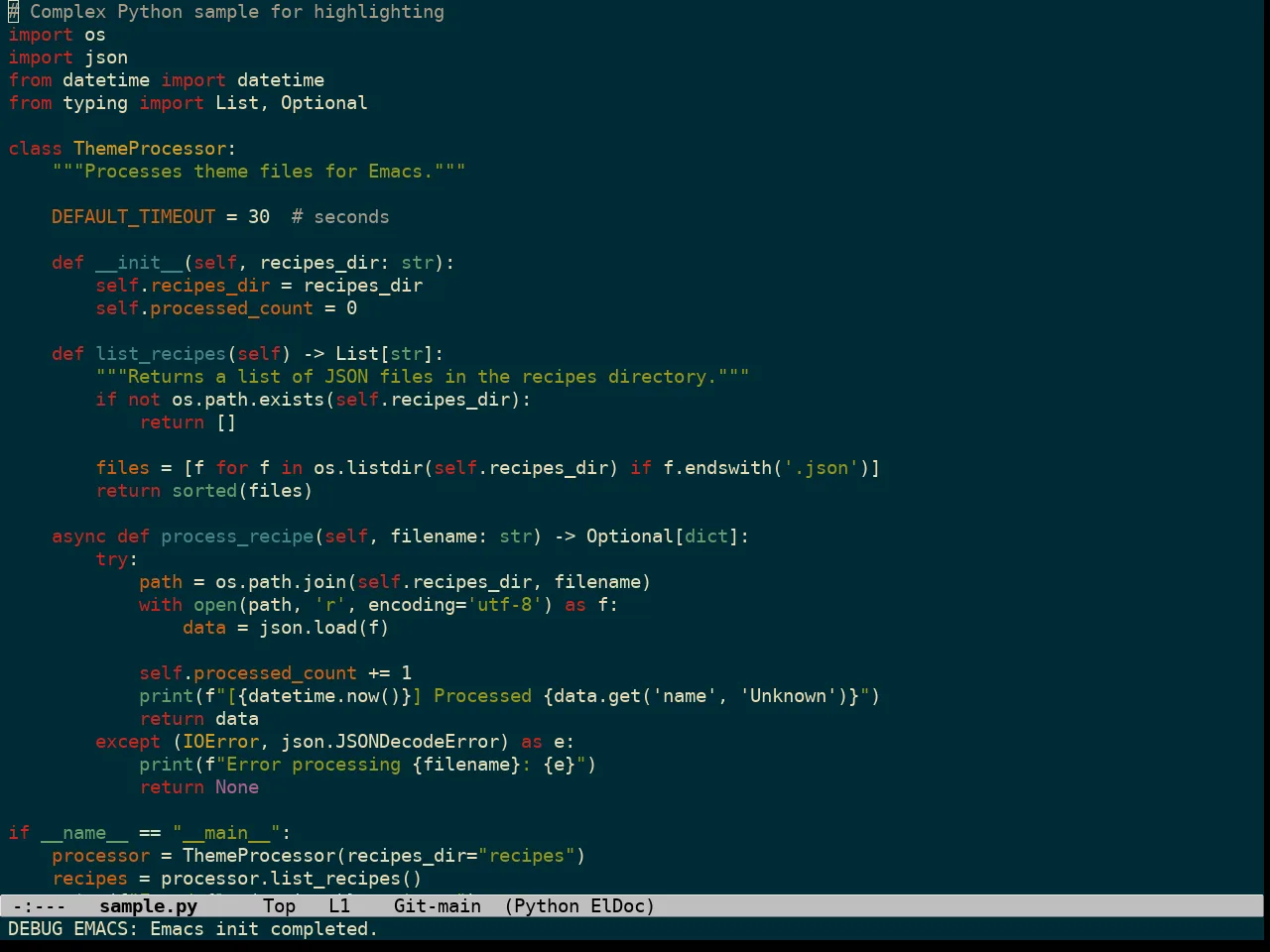Viewport: 1270px width, 952px height.
Task: Click the 'Error processing' print line
Action: point(368,765)
